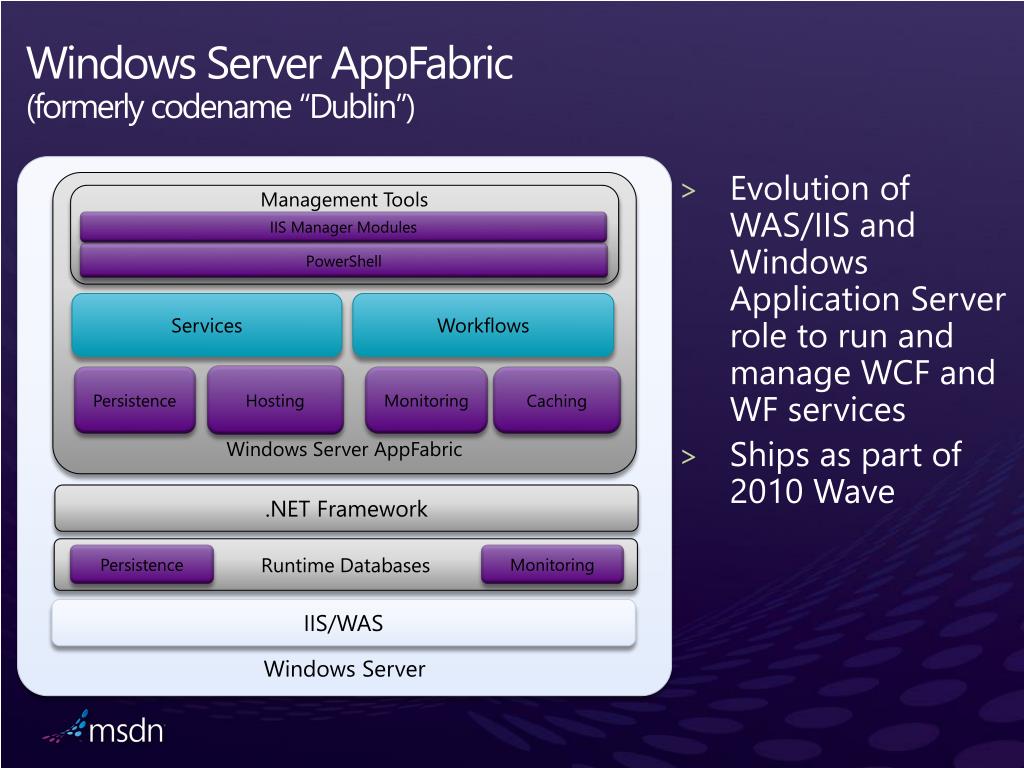Click the text Ships as part of 2010 Wave

point(846,473)
